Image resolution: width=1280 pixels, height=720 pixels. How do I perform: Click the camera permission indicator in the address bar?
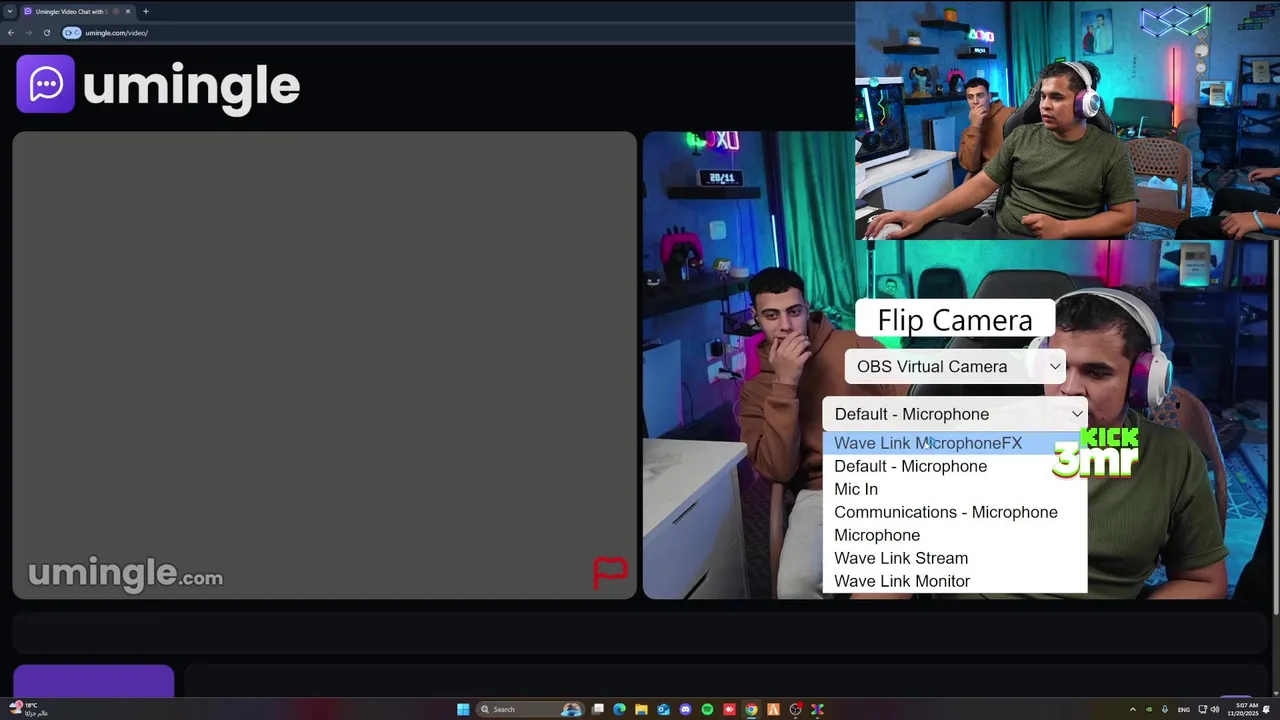point(71,33)
